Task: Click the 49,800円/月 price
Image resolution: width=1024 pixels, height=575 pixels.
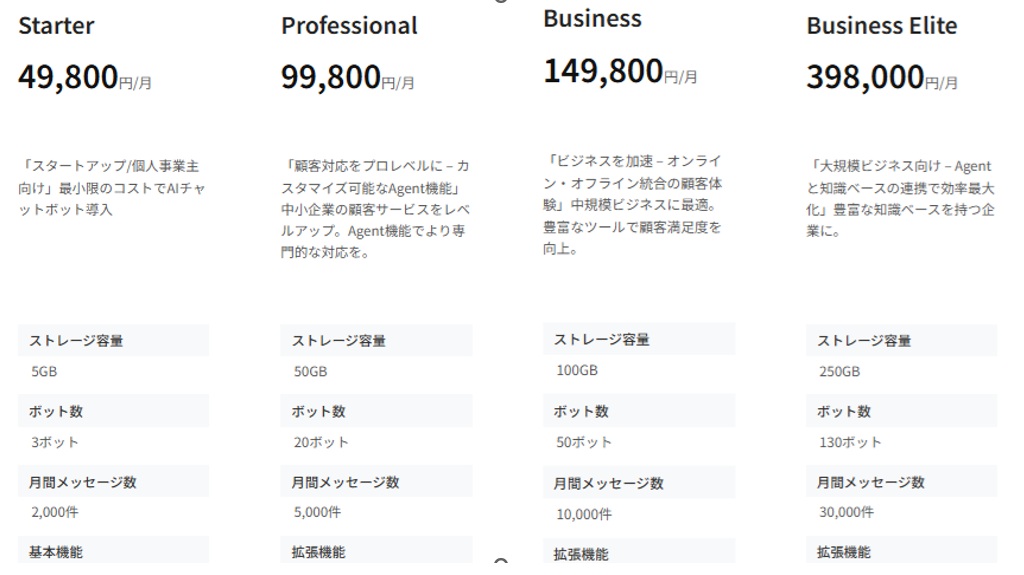Action: 85,77
